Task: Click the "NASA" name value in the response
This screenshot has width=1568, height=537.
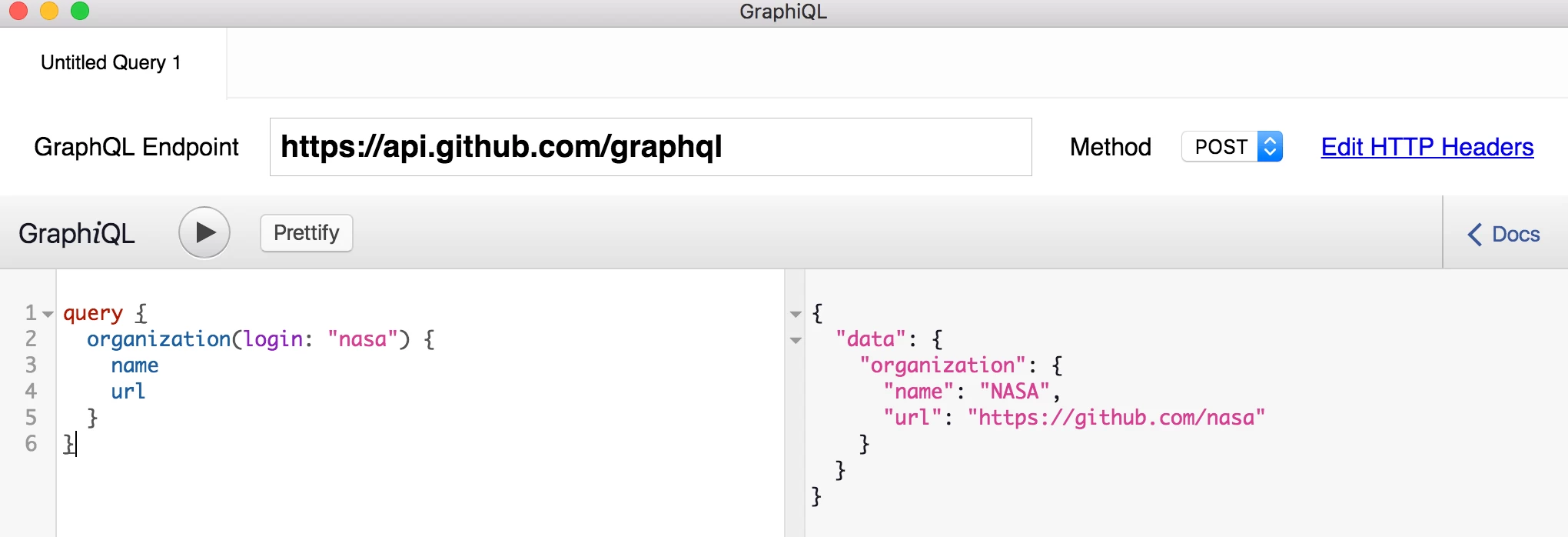Action: [x=1014, y=392]
